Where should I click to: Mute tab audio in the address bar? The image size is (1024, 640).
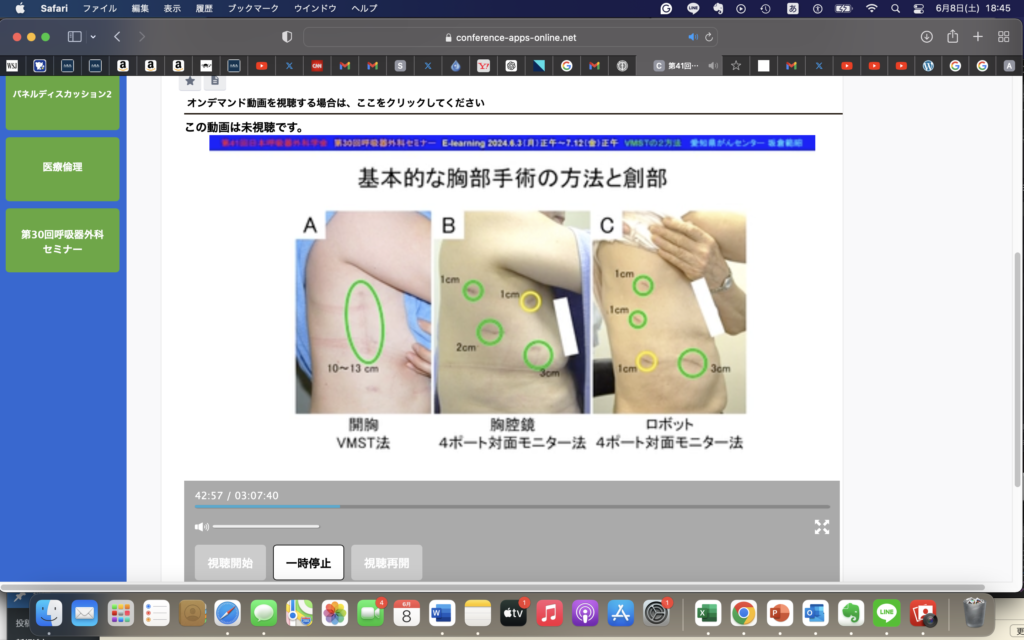tap(692, 37)
